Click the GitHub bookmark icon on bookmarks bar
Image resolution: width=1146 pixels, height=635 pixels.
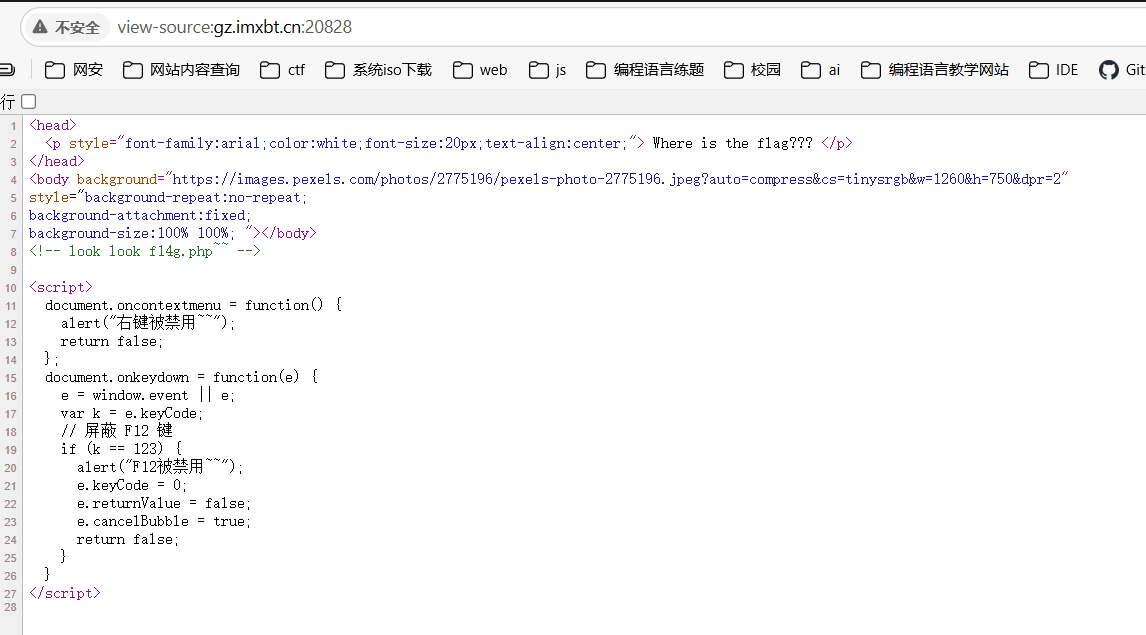pyautogui.click(x=1107, y=70)
